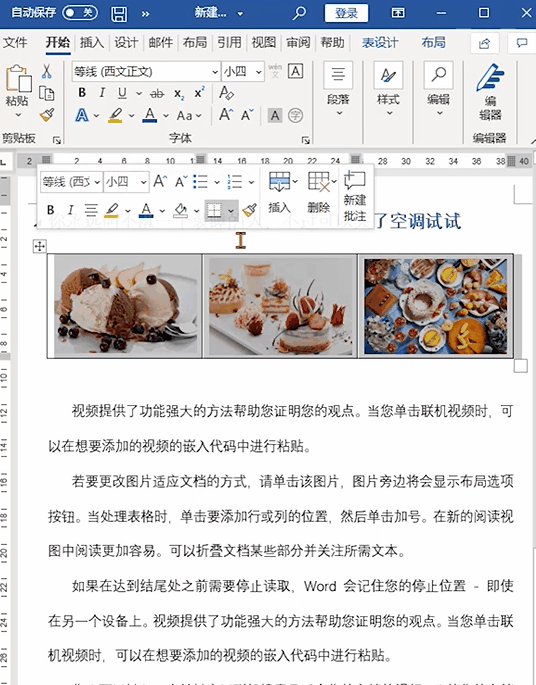Expand the 粘贴 paste options arrow

[x=18, y=114]
